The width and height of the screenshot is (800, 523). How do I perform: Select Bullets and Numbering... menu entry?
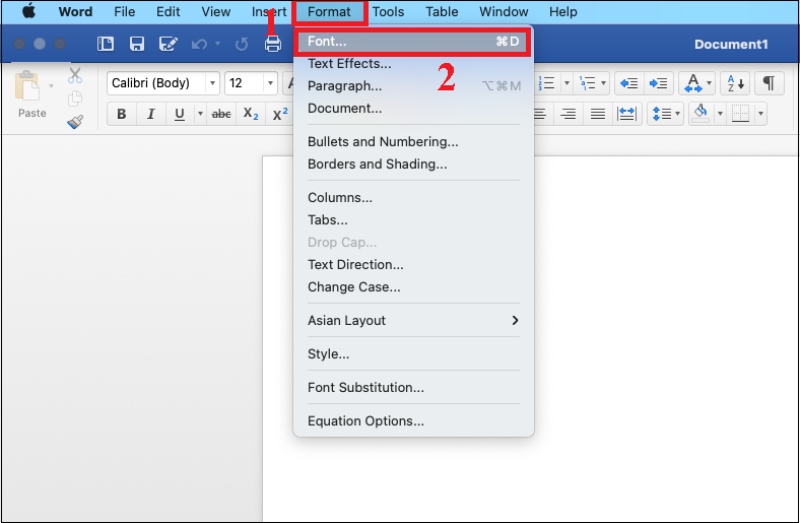pos(383,142)
